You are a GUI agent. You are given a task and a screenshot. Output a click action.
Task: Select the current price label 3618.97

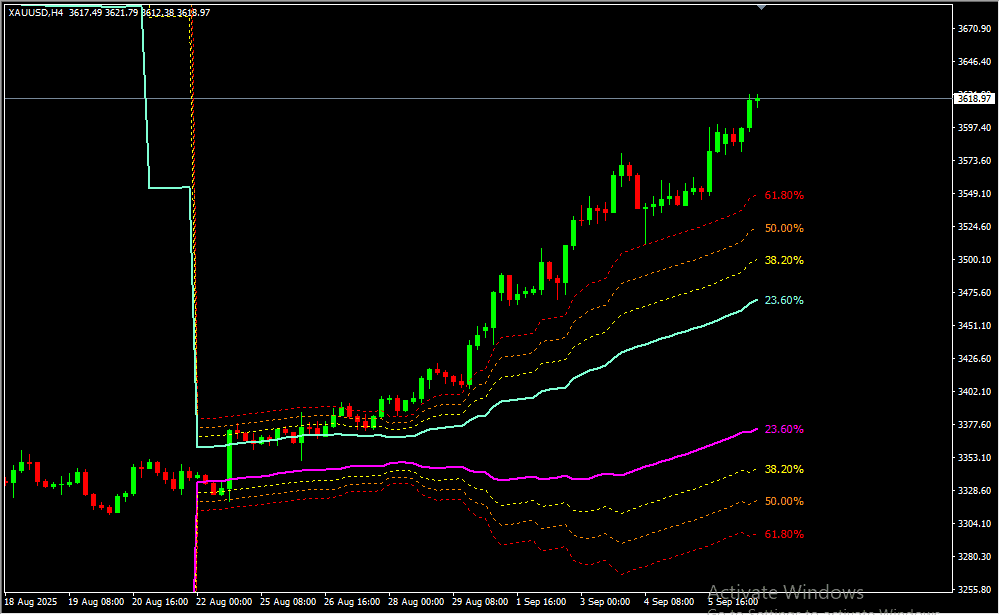tap(973, 98)
